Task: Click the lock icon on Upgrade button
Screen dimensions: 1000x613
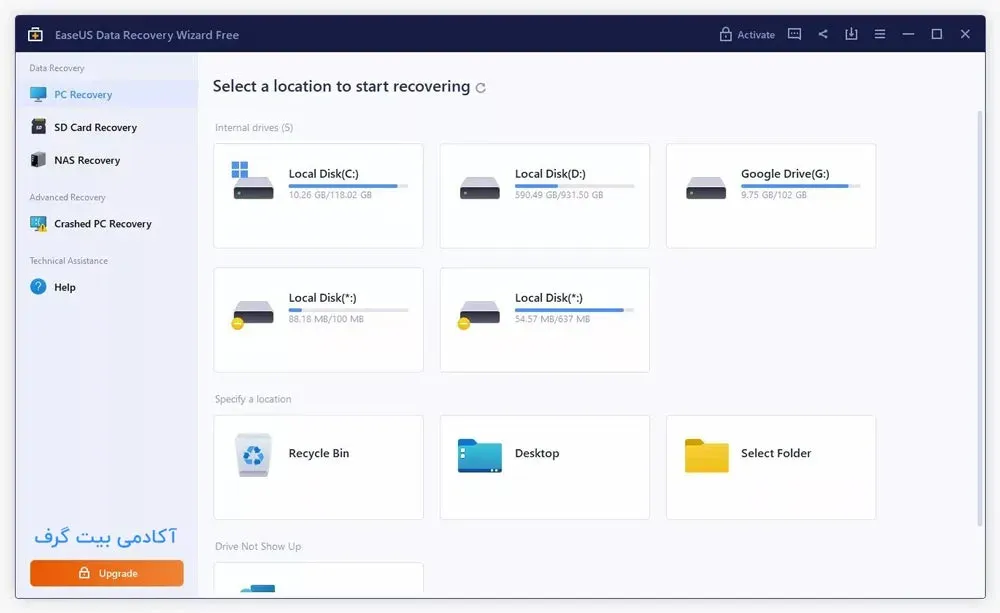Action: pos(84,573)
